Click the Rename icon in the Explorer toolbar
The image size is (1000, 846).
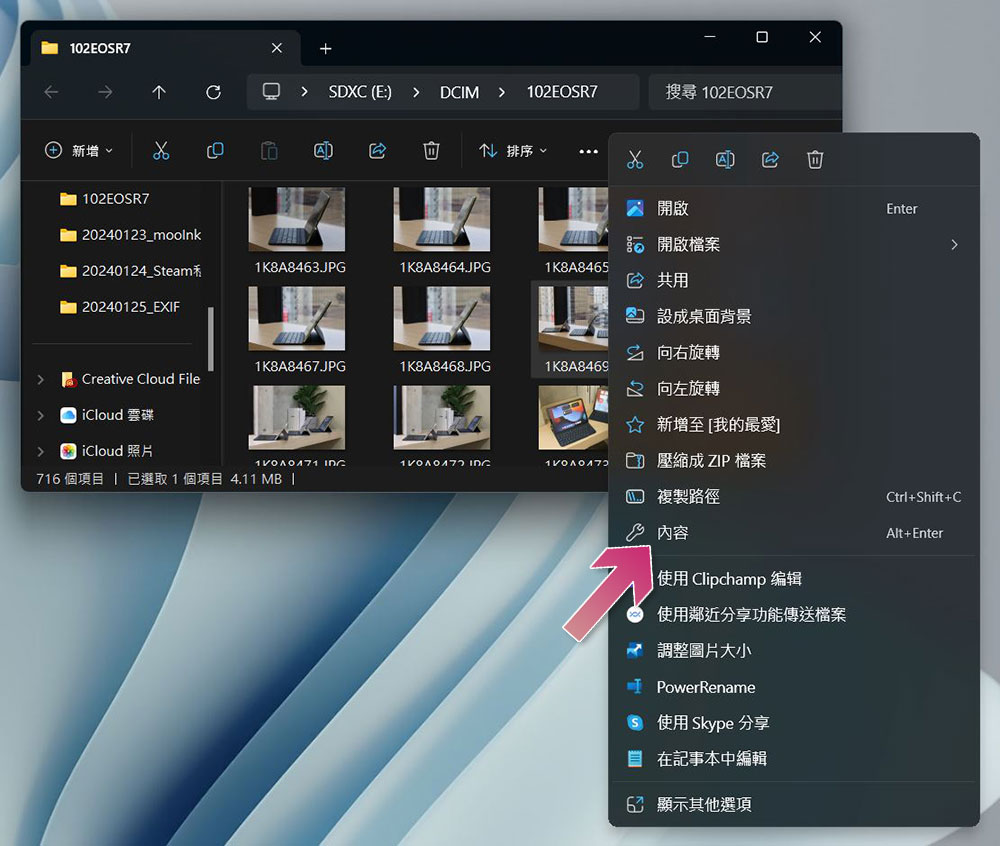pyautogui.click(x=323, y=150)
